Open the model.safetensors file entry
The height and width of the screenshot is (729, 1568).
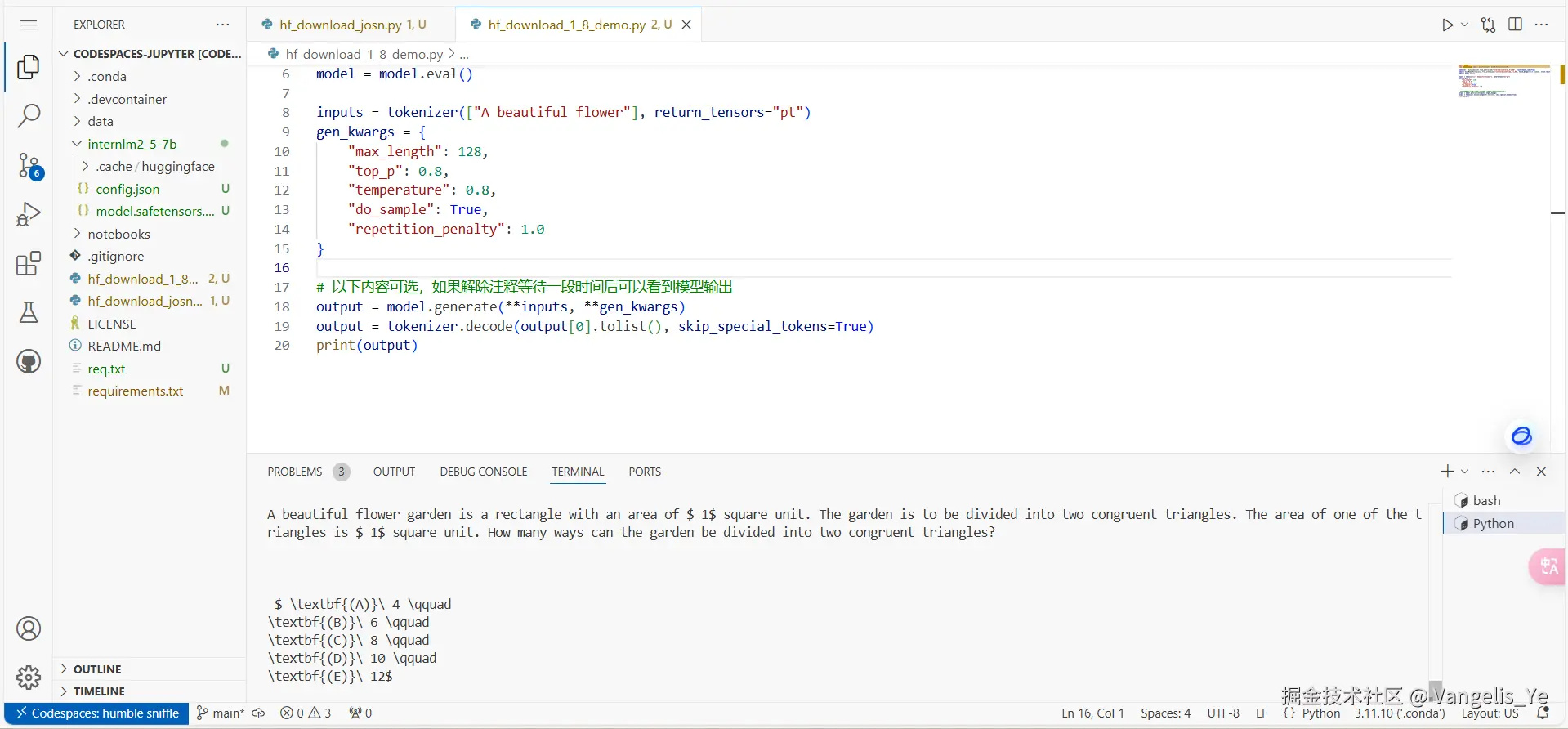150,211
